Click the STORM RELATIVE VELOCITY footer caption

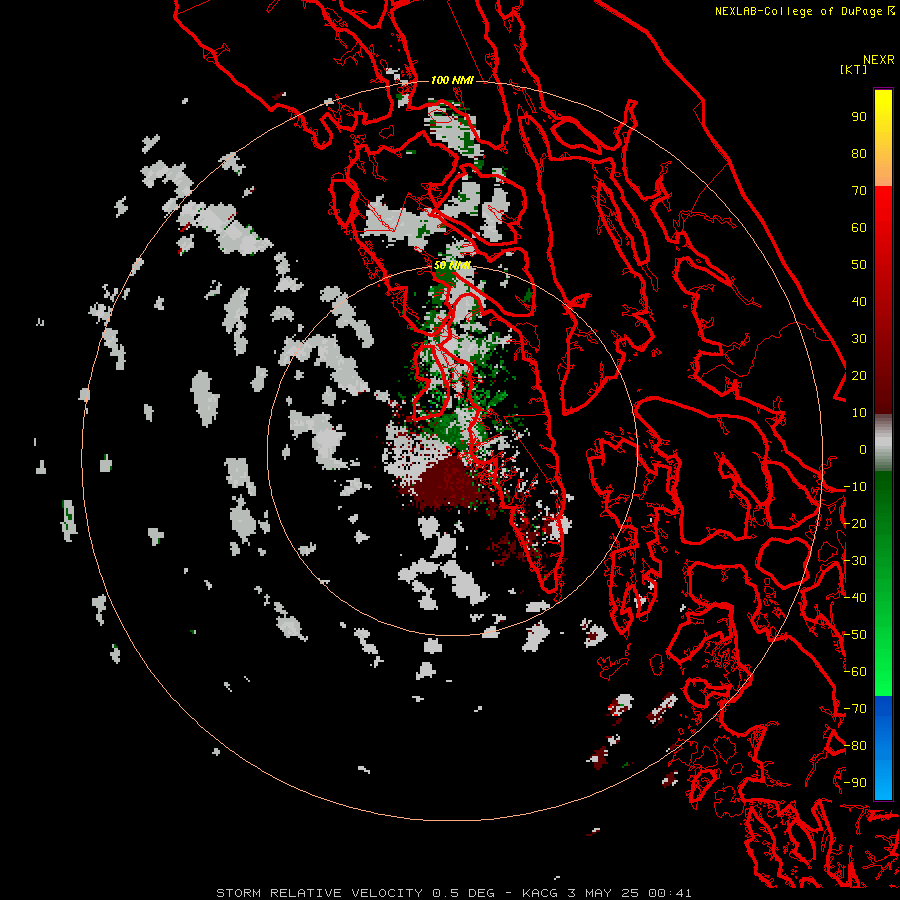(x=453, y=893)
